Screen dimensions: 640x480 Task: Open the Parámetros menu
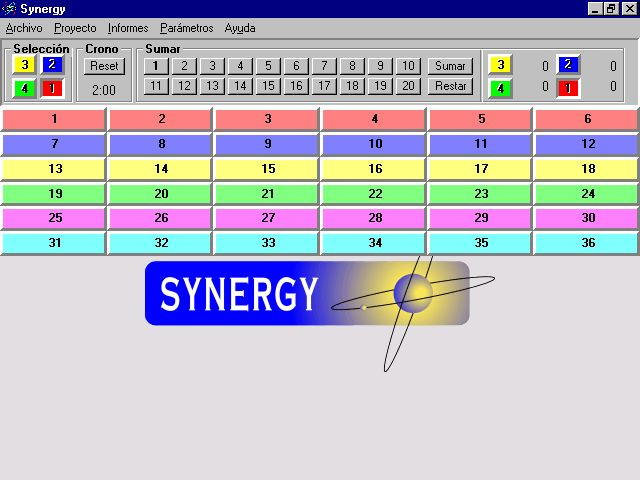[187, 28]
